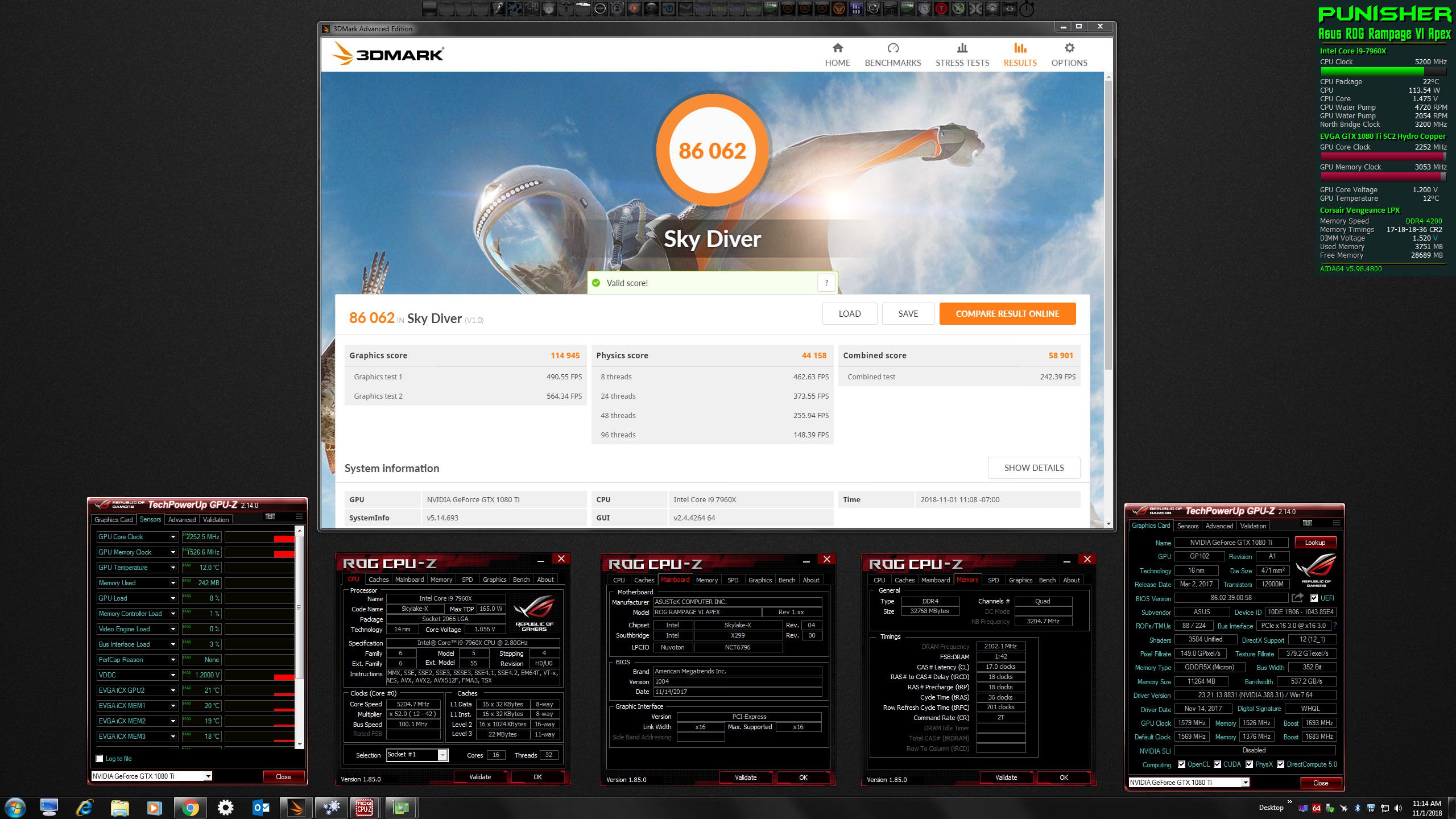The image size is (1456, 819).
Task: Toggle the OpenCL checkbox in GPU-Z
Action: pos(1181,764)
